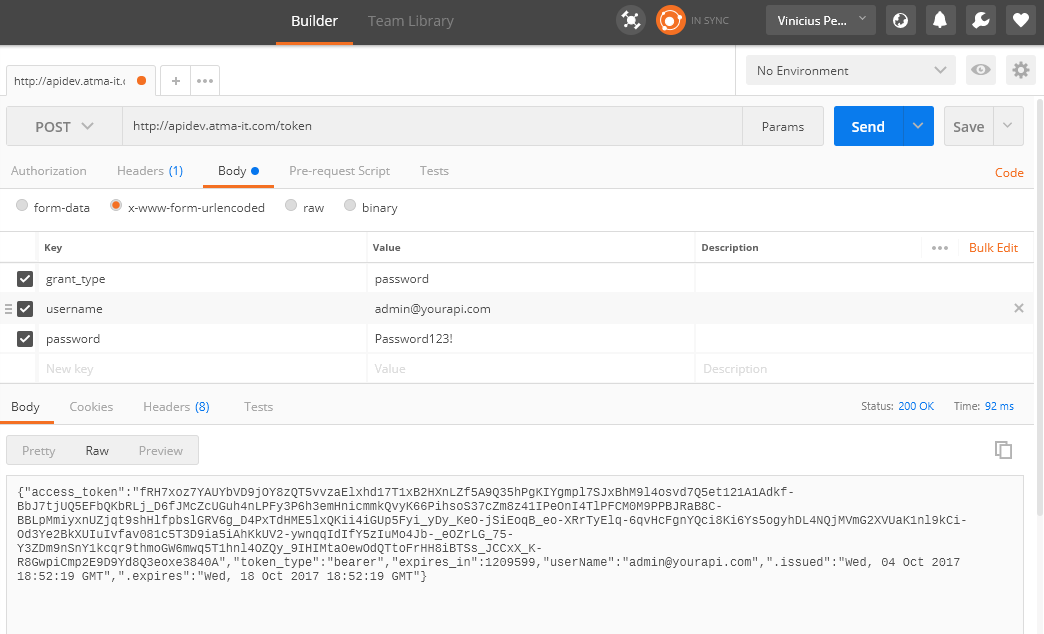Switch response view to Pretty
This screenshot has width=1044, height=634.
(x=39, y=451)
